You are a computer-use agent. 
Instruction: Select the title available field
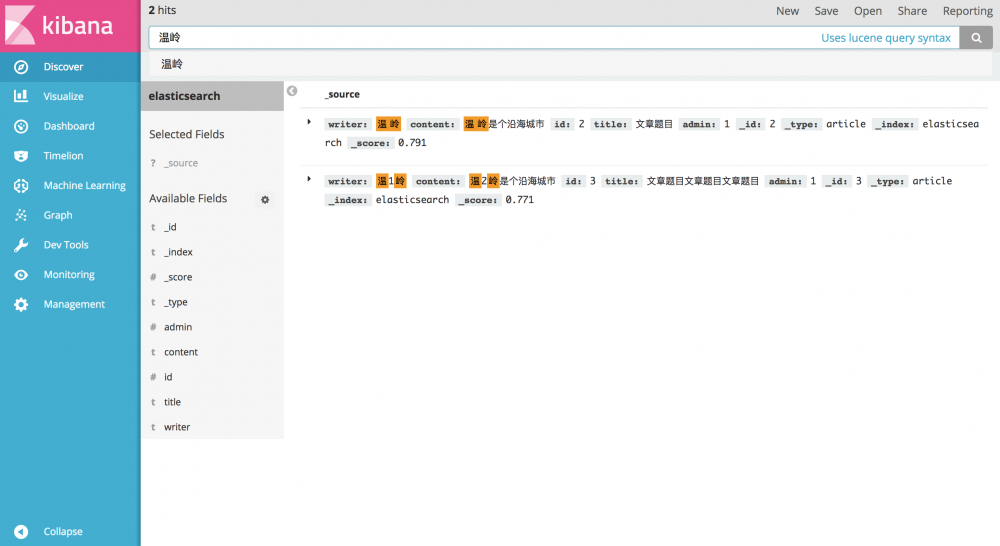(172, 402)
